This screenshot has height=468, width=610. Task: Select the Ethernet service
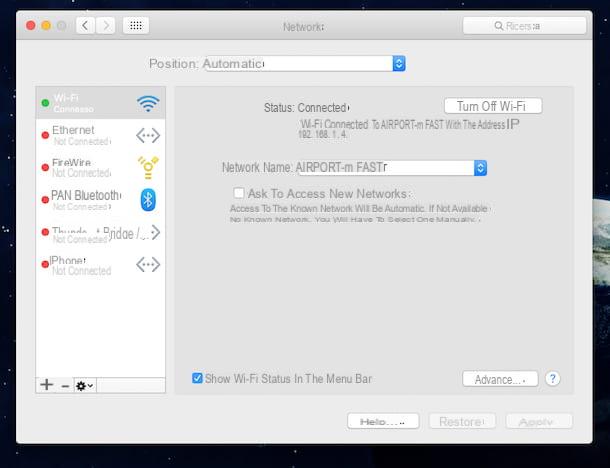pyautogui.click(x=100, y=135)
